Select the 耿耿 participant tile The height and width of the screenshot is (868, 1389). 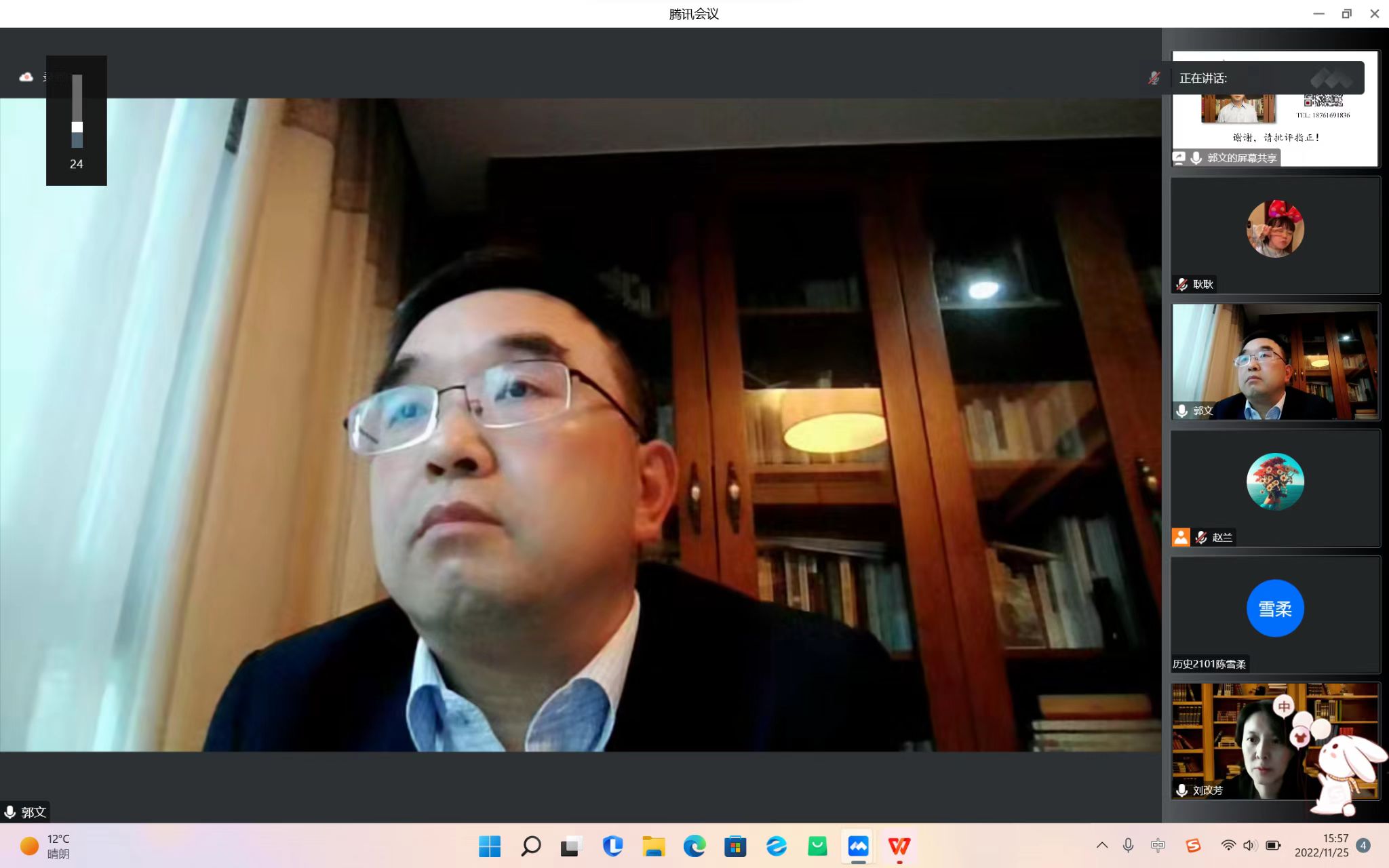tap(1275, 235)
